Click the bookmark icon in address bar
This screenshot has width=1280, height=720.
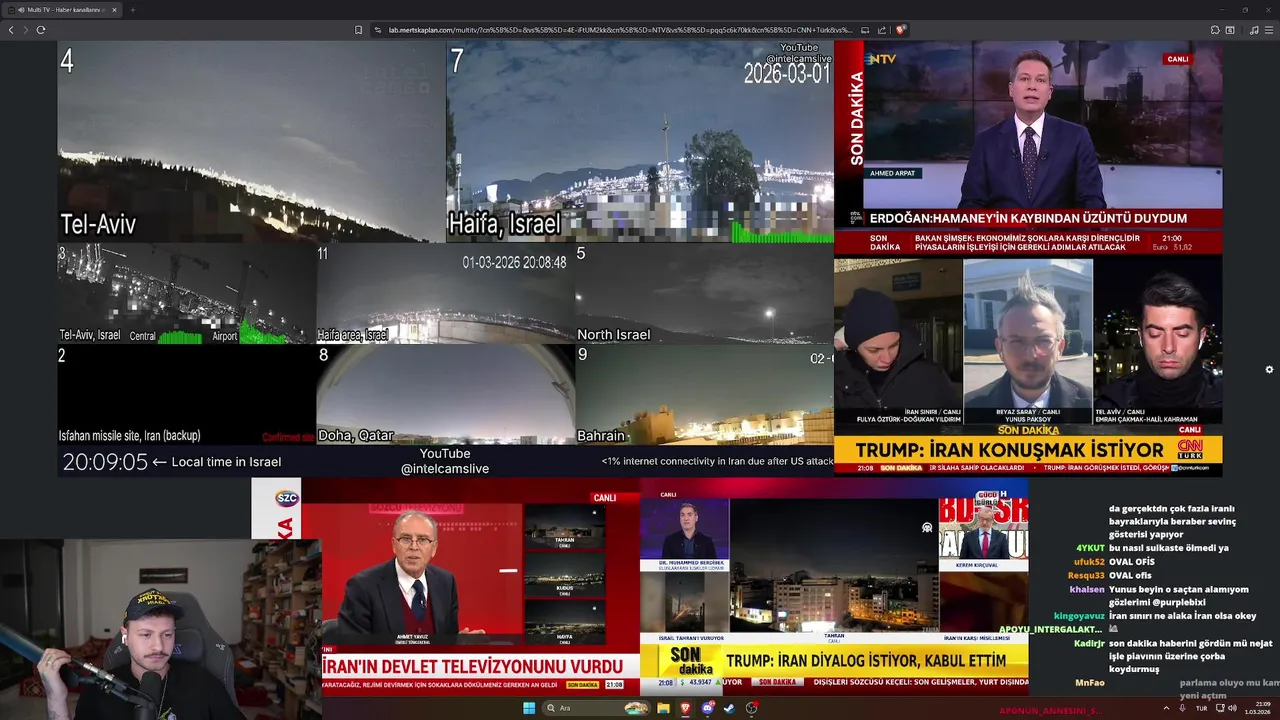pyautogui.click(x=359, y=30)
